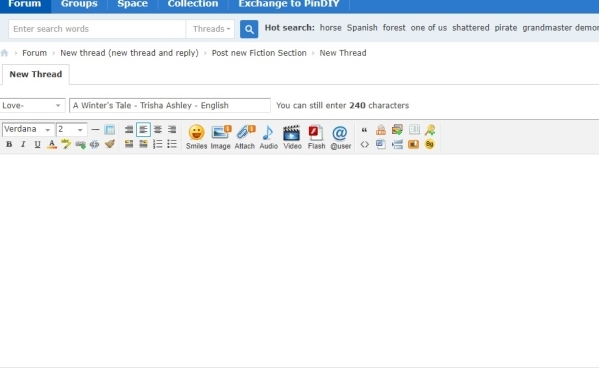Open the Groups menu item
599x369 pixels.
pos(79,5)
